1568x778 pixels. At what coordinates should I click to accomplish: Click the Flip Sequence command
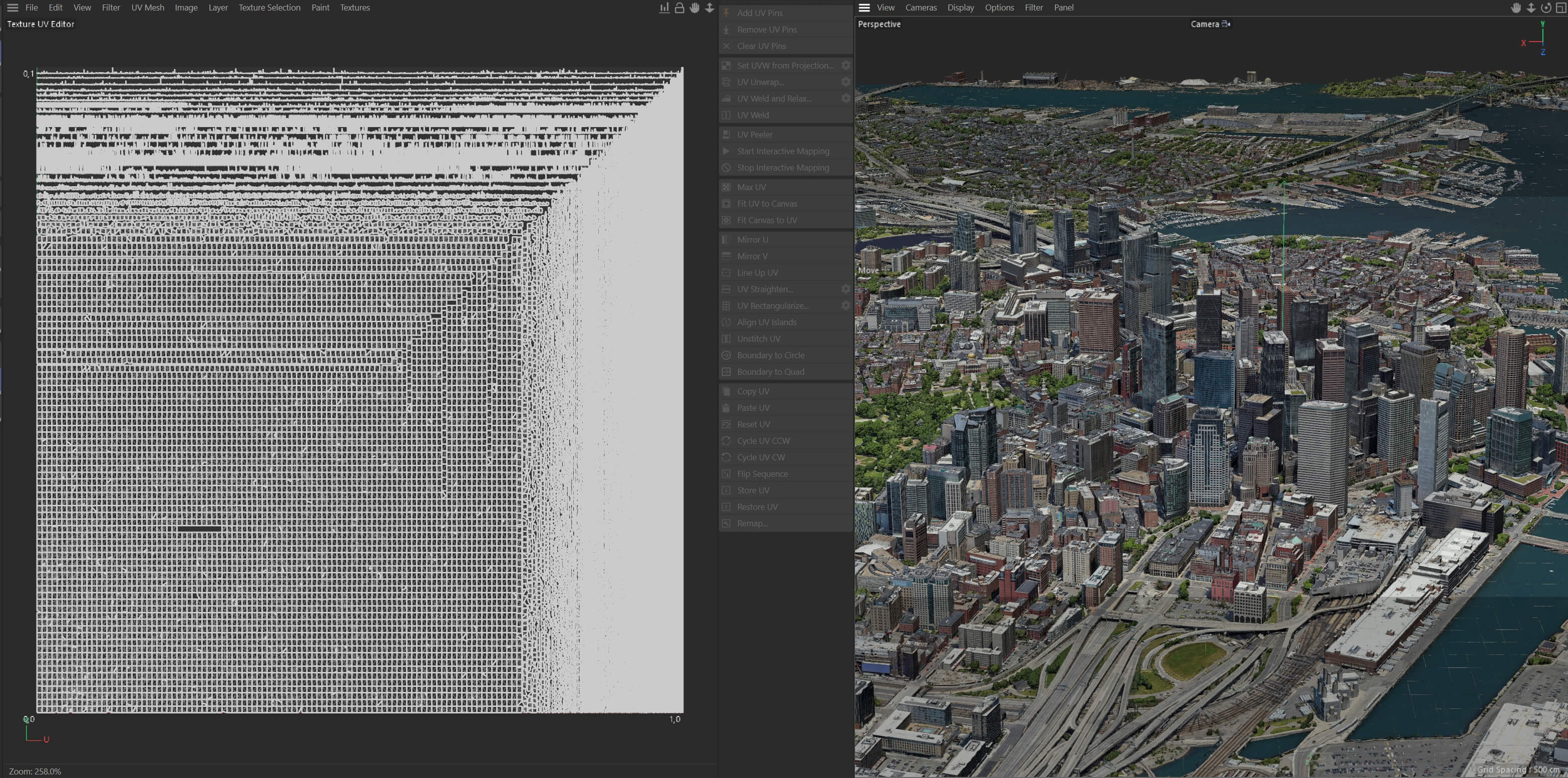pos(786,473)
